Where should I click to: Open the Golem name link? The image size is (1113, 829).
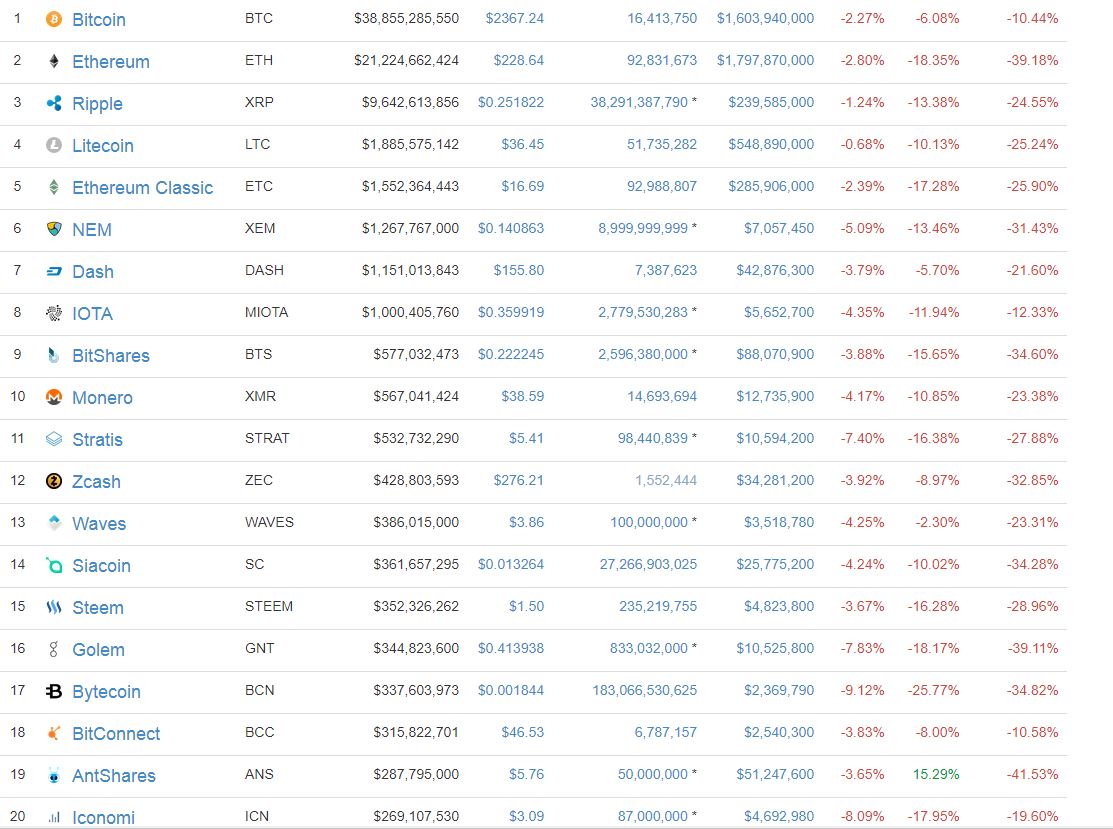point(99,649)
